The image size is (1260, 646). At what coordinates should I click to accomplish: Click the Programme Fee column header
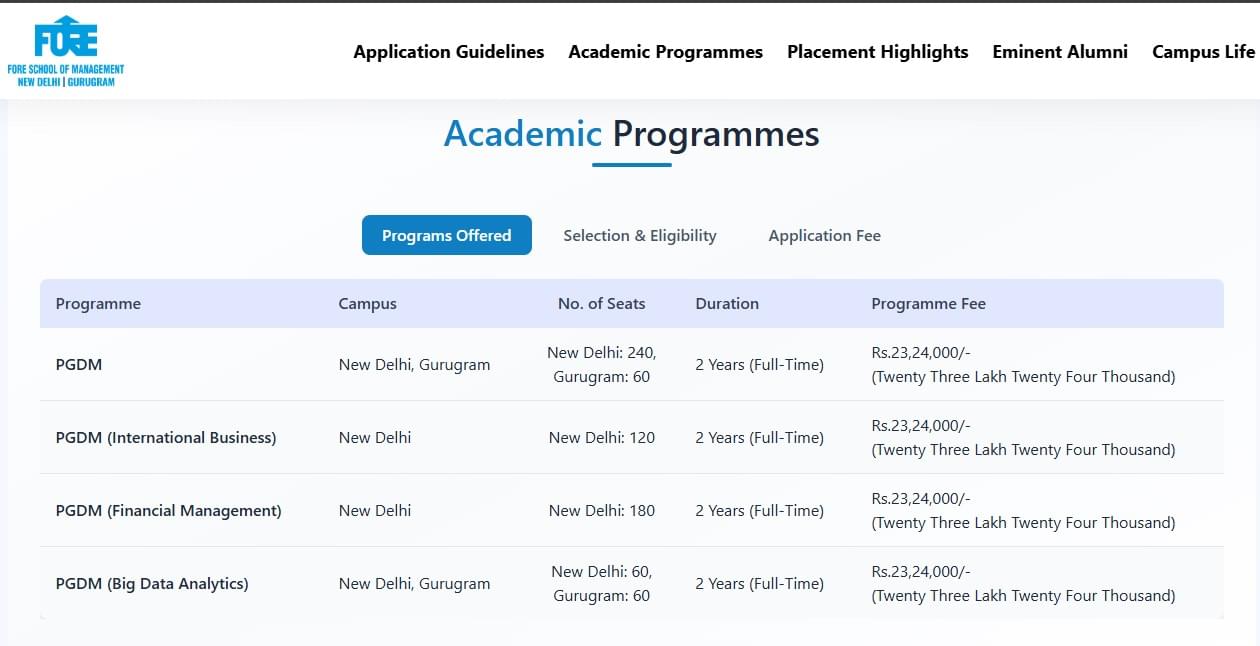click(x=928, y=303)
